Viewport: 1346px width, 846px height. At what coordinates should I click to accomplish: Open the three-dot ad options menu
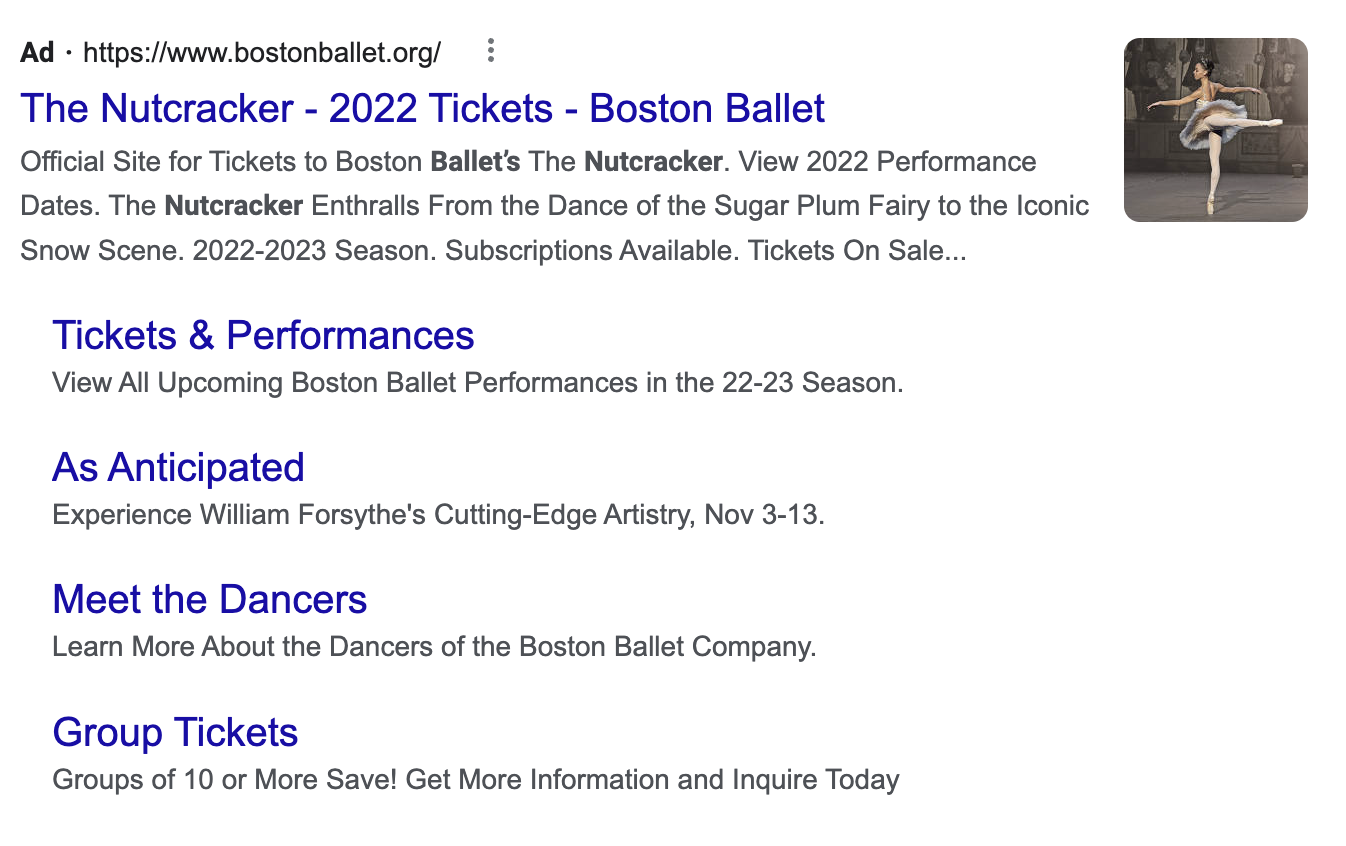[x=490, y=51]
